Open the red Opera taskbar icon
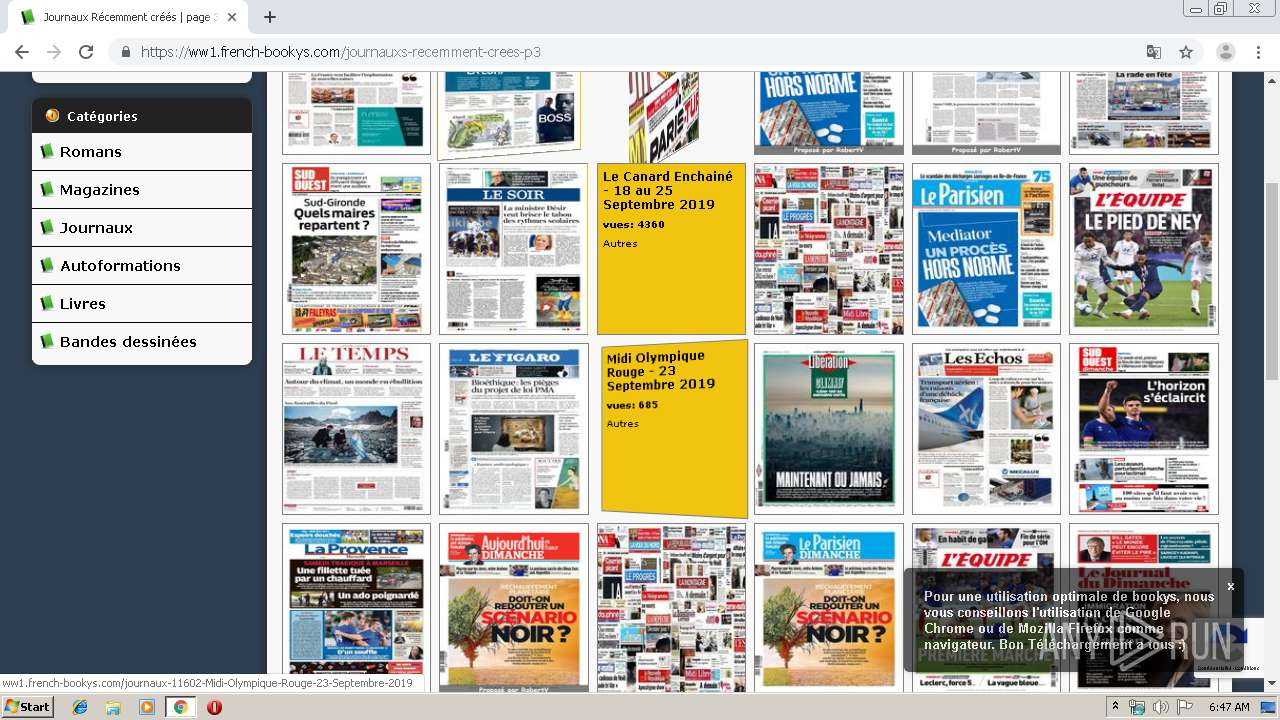Image resolution: width=1280 pixels, height=720 pixels. [214, 707]
